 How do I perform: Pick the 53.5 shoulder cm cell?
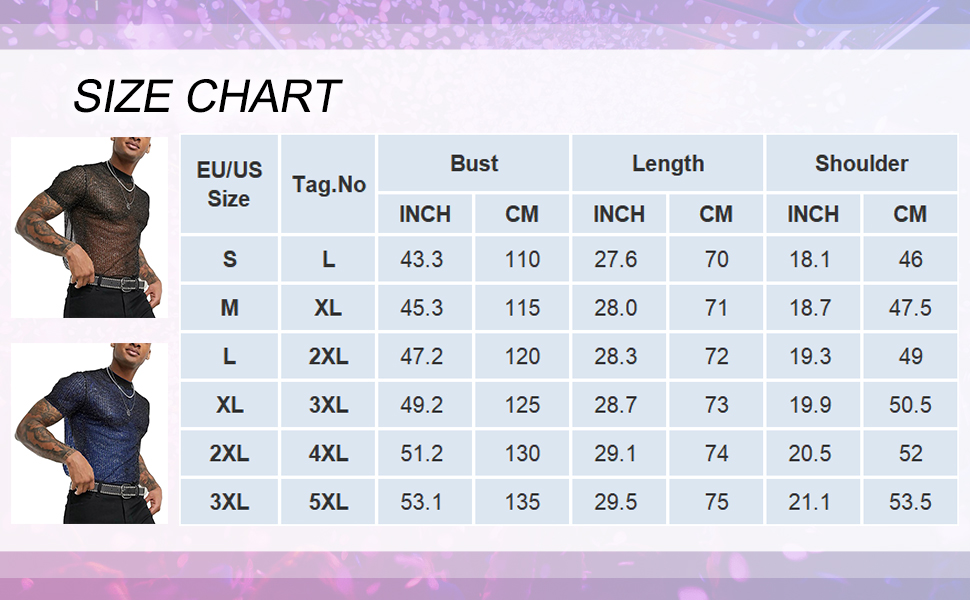[910, 502]
